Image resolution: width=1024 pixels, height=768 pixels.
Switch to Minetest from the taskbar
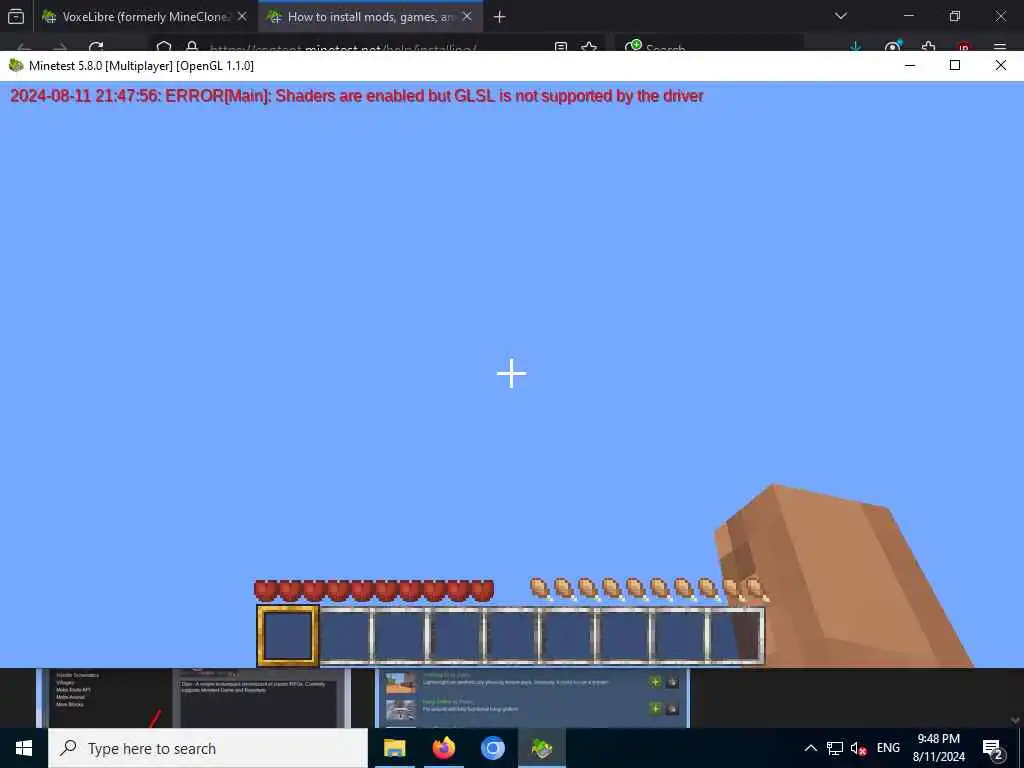point(542,748)
